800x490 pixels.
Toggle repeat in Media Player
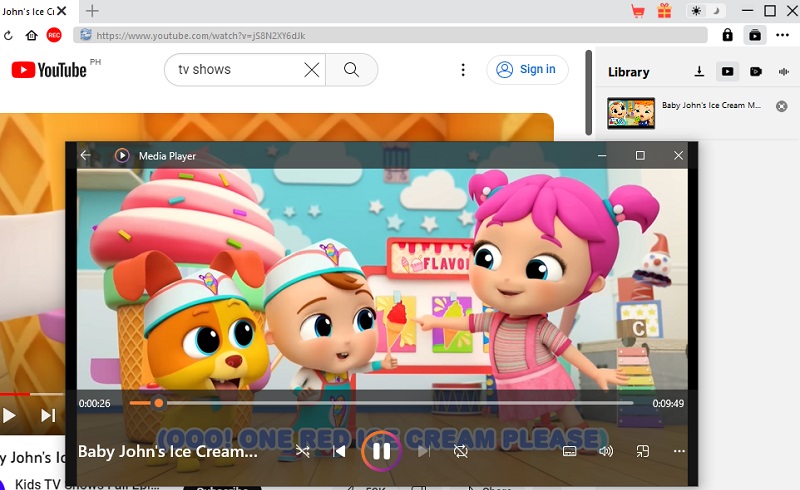pos(460,451)
